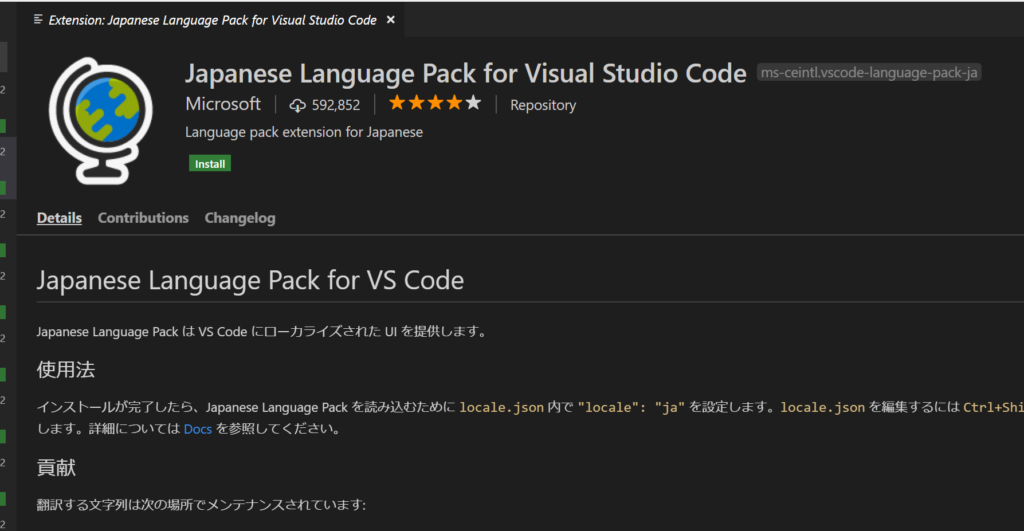Click the Language pack extension for Japanese description

[x=304, y=132]
